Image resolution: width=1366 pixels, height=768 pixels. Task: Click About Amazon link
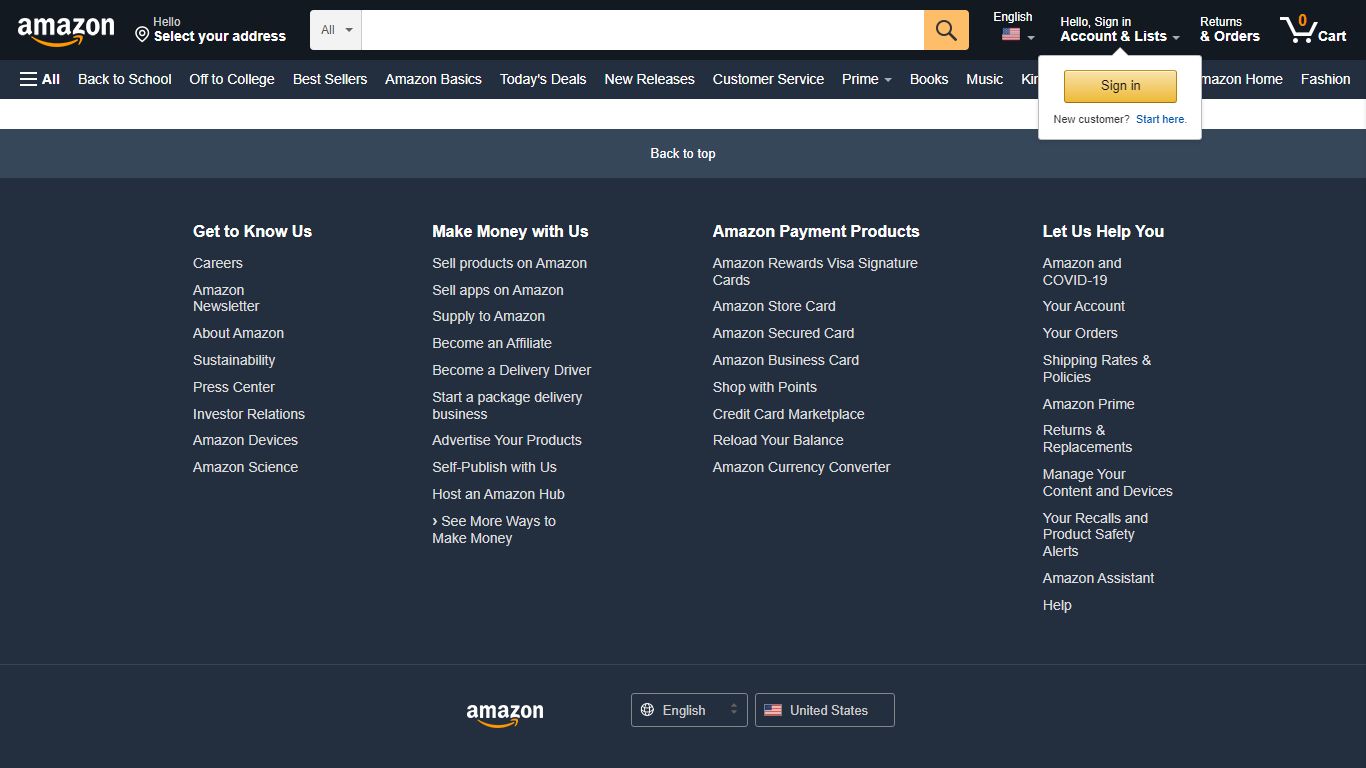point(238,333)
